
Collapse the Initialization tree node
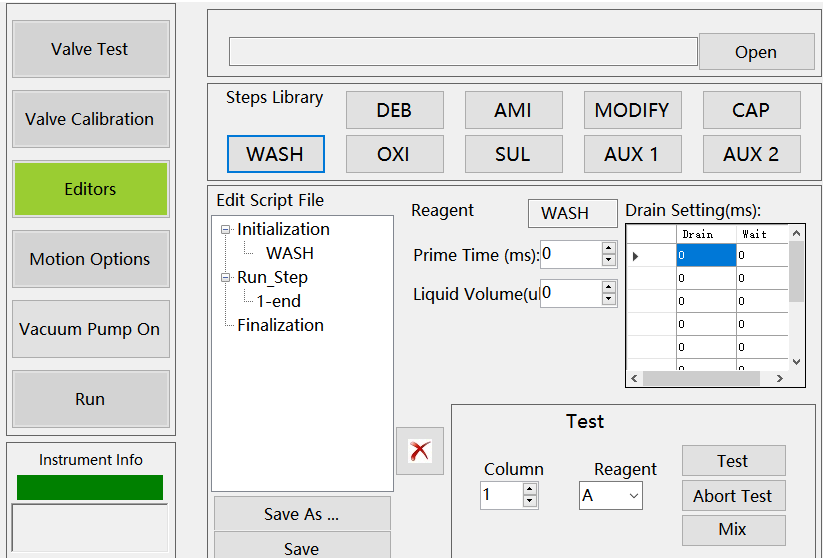coord(227,230)
